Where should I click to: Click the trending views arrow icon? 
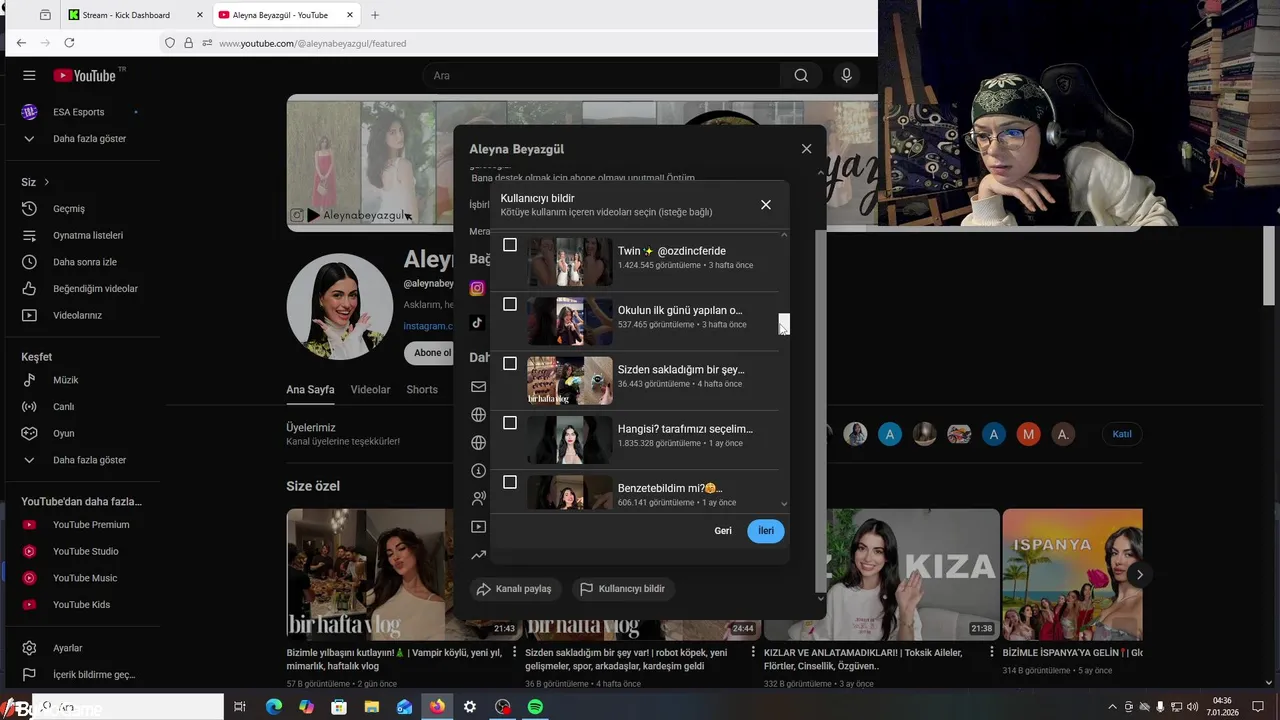click(479, 554)
